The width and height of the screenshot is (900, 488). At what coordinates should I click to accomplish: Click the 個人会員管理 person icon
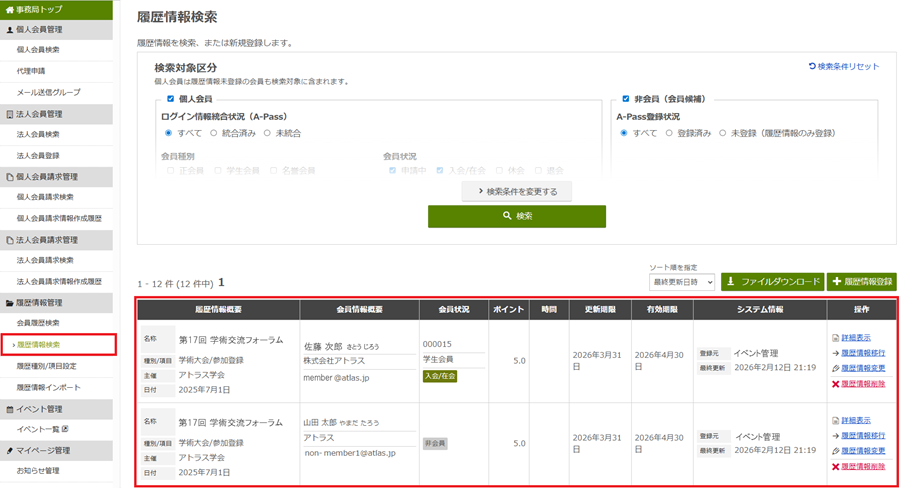[x=9, y=30]
